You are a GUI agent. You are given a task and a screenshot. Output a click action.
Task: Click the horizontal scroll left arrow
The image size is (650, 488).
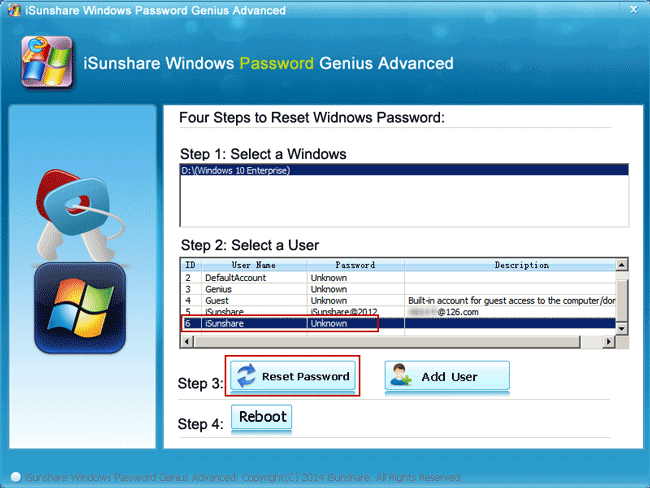(187, 342)
